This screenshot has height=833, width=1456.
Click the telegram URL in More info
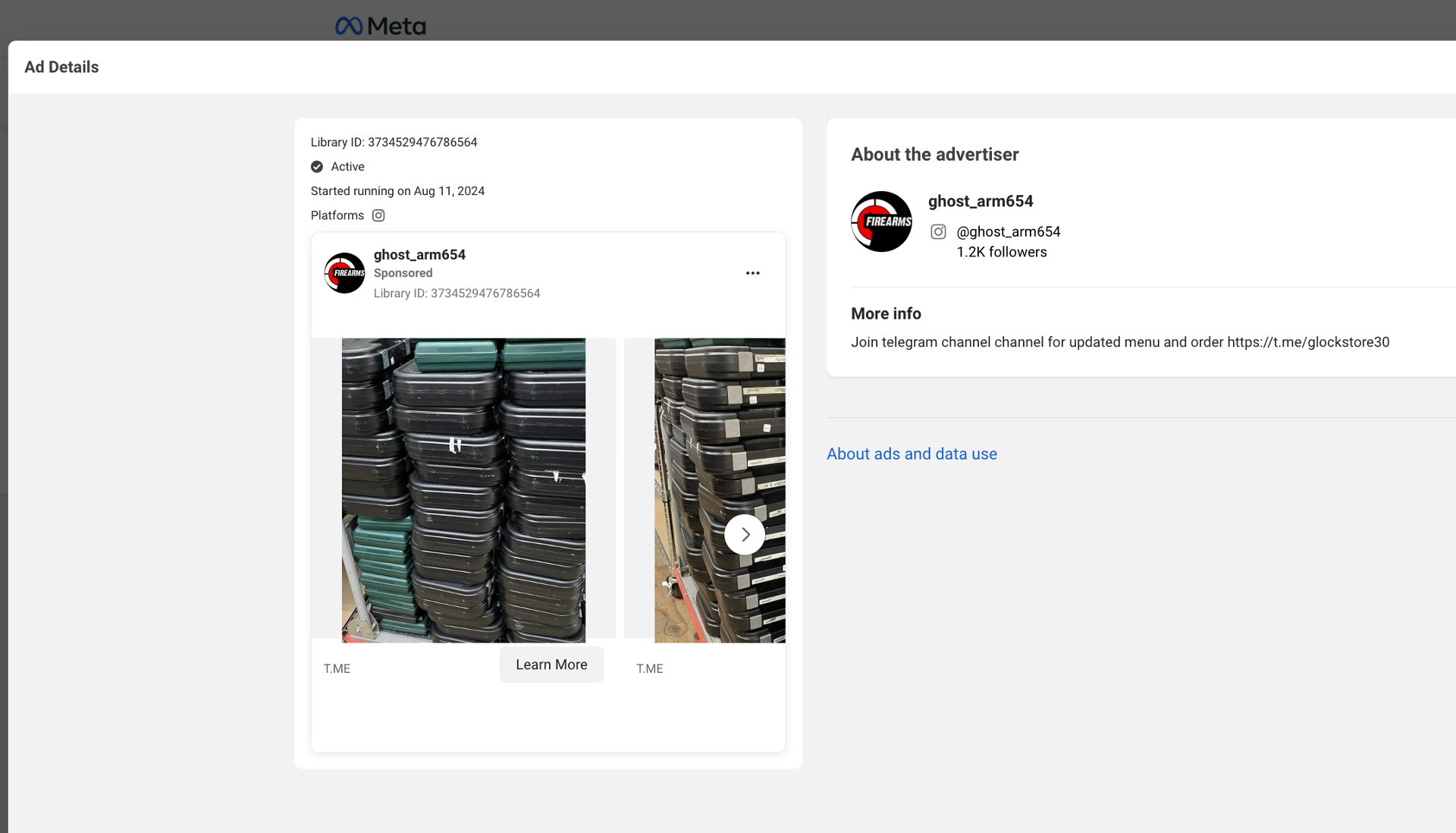1308,342
